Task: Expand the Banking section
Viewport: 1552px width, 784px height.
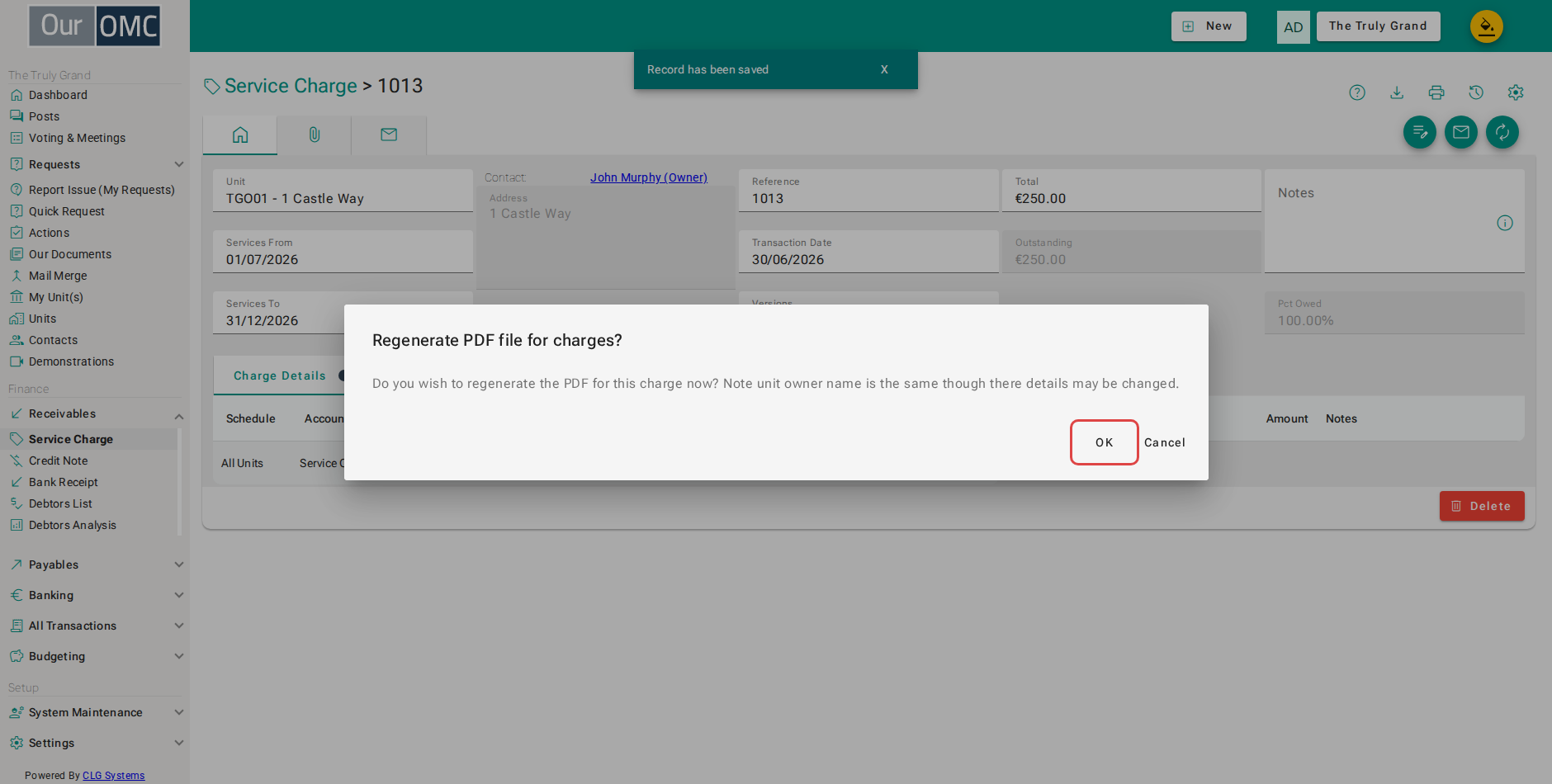Action: click(95, 595)
